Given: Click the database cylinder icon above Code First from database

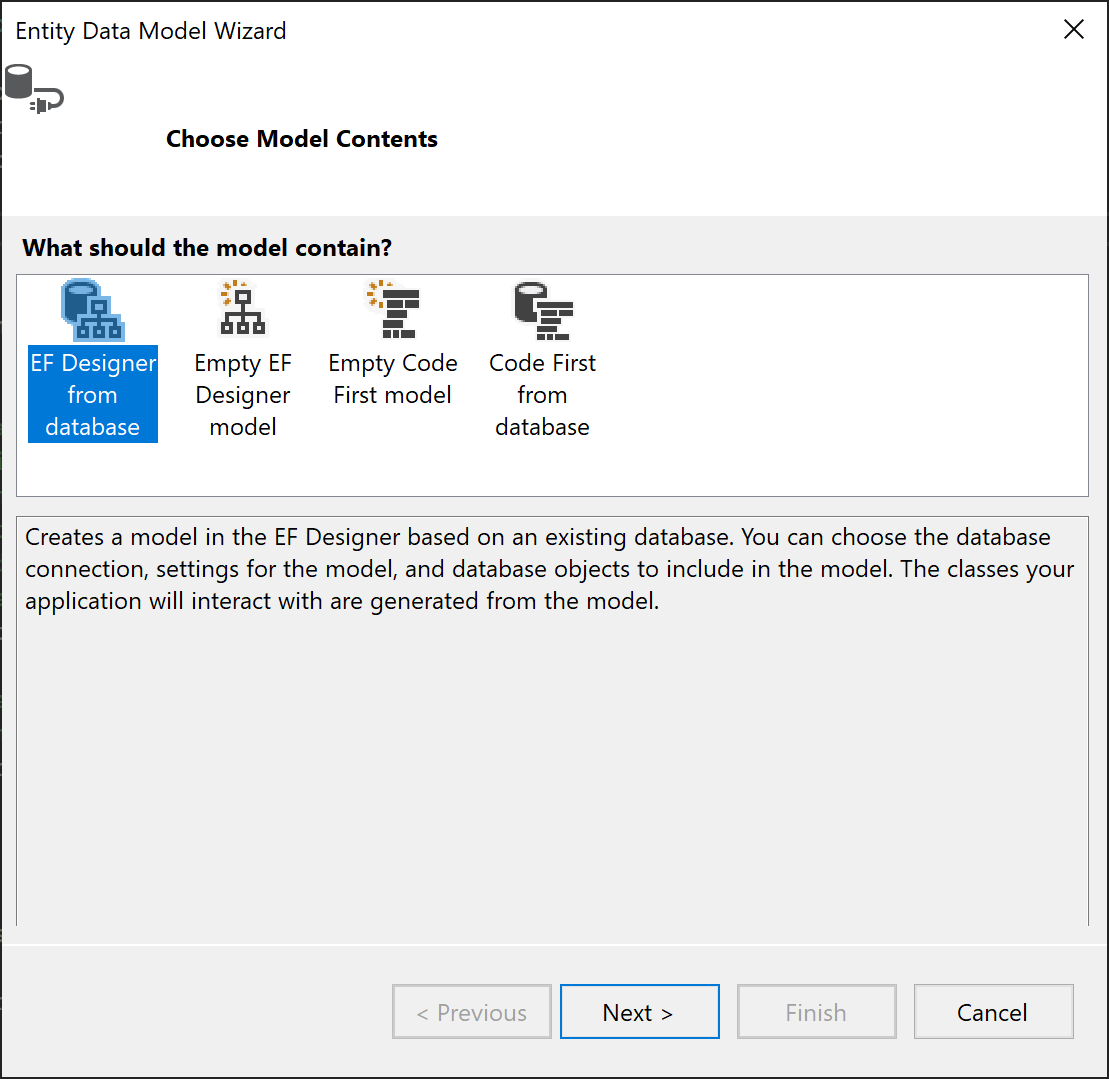Looking at the screenshot, I should tap(542, 309).
